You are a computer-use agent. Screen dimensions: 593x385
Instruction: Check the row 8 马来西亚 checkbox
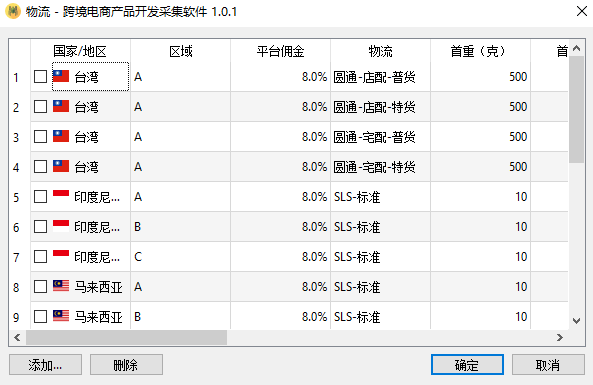coord(40,287)
